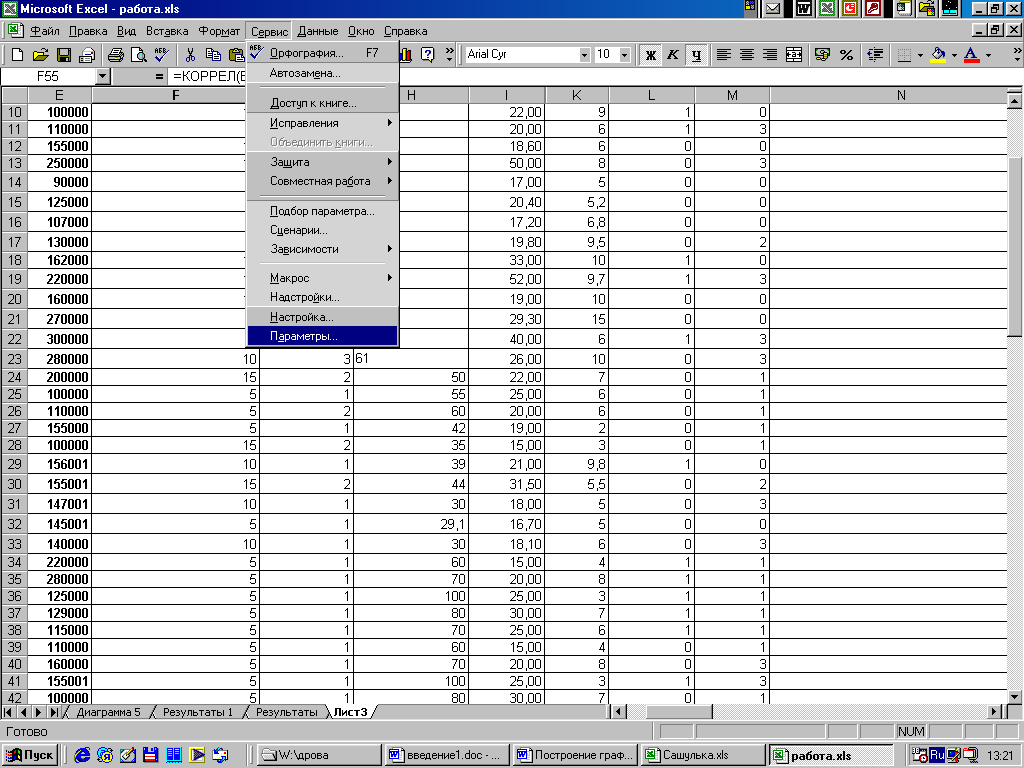The height and width of the screenshot is (768, 1024).
Task: Open Print Preview magnifier icon
Action: [138, 55]
